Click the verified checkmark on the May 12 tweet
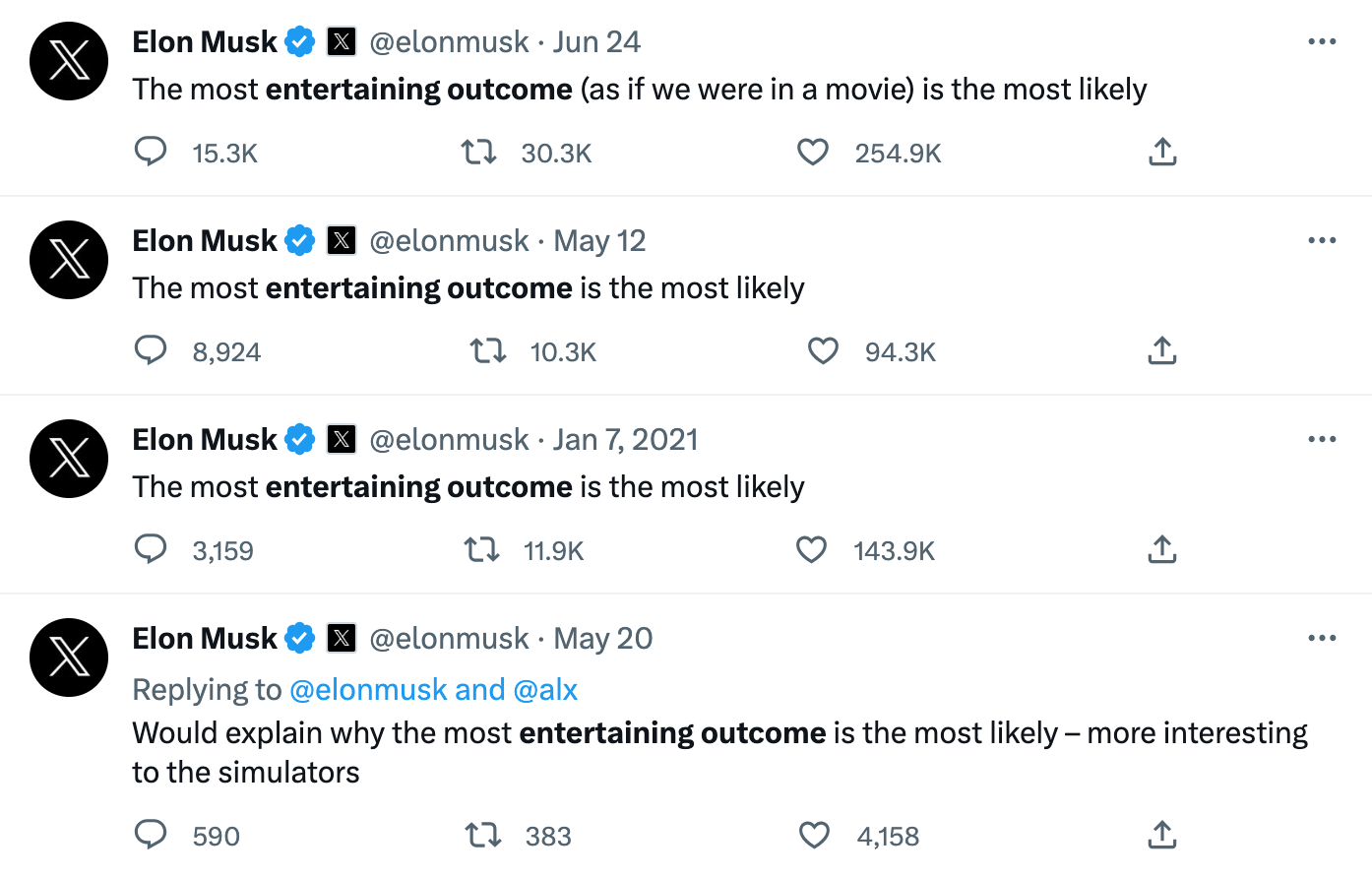The height and width of the screenshot is (878, 1372). (299, 239)
